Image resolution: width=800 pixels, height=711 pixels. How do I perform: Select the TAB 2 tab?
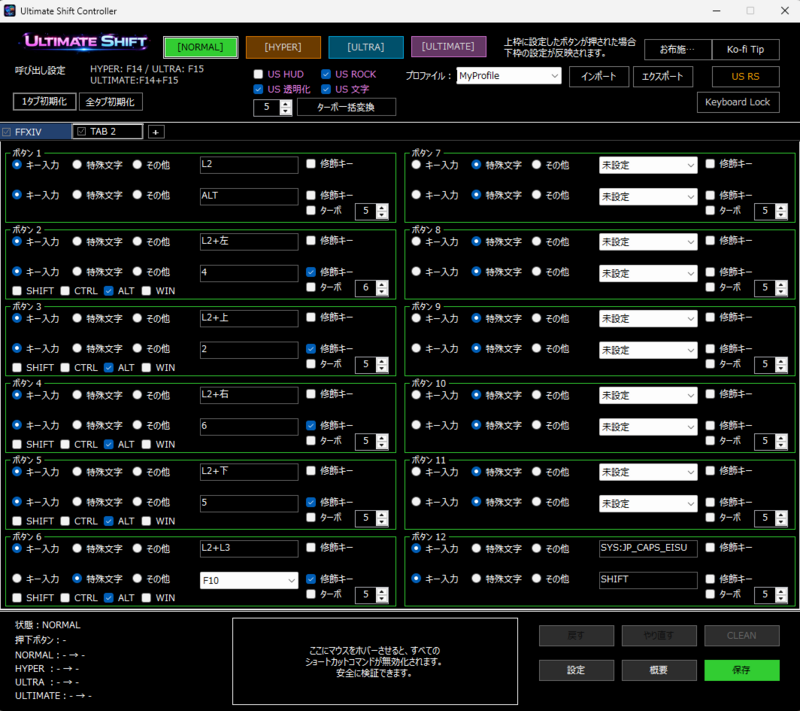coord(108,132)
